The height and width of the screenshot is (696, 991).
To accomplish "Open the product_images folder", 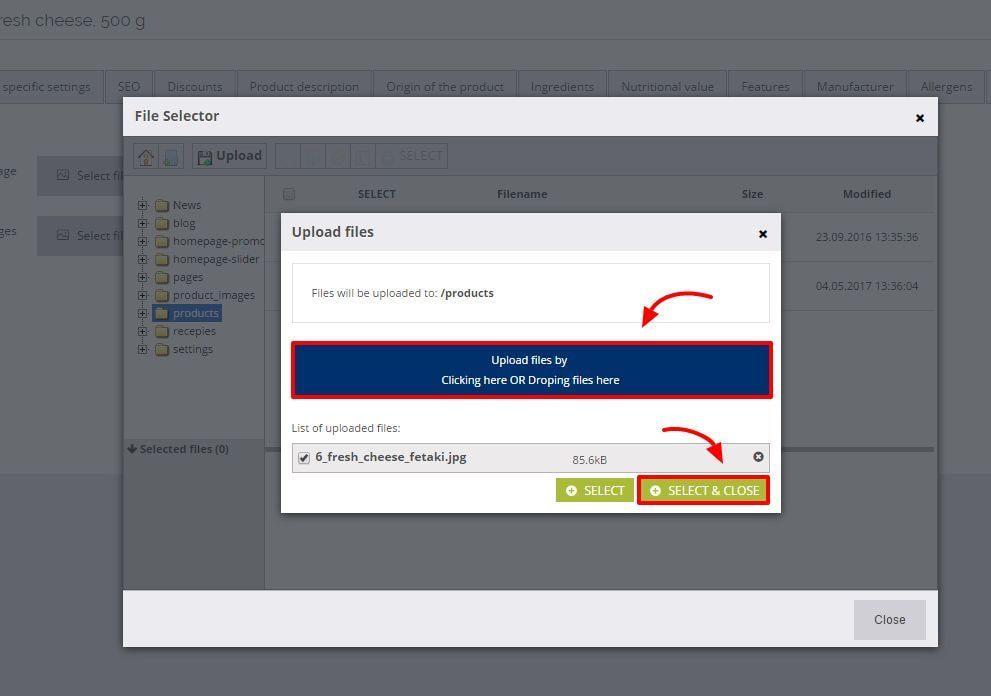I will coord(214,295).
